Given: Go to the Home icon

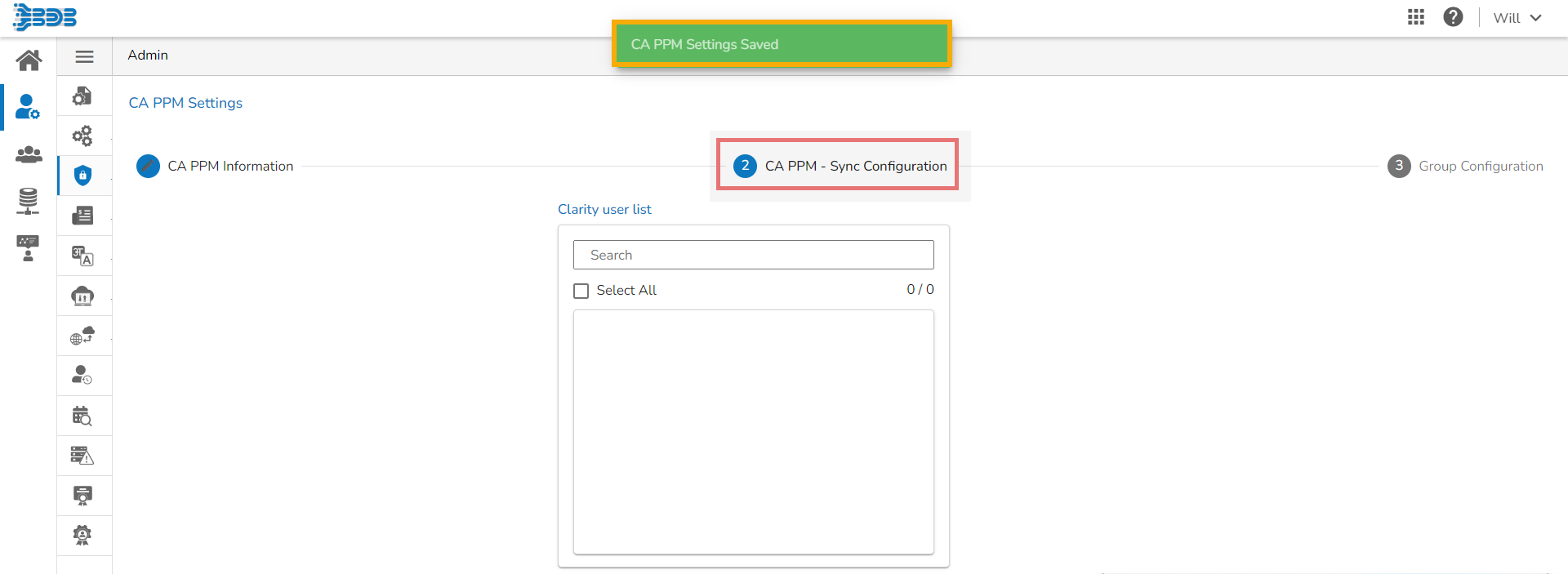Looking at the screenshot, I should coord(29,60).
